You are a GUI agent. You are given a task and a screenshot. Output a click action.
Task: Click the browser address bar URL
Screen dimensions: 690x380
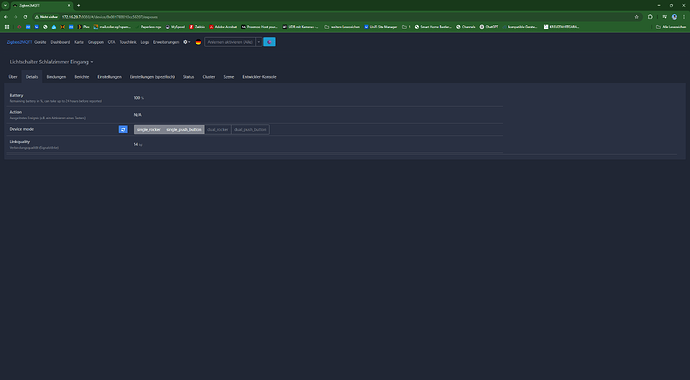pos(109,17)
